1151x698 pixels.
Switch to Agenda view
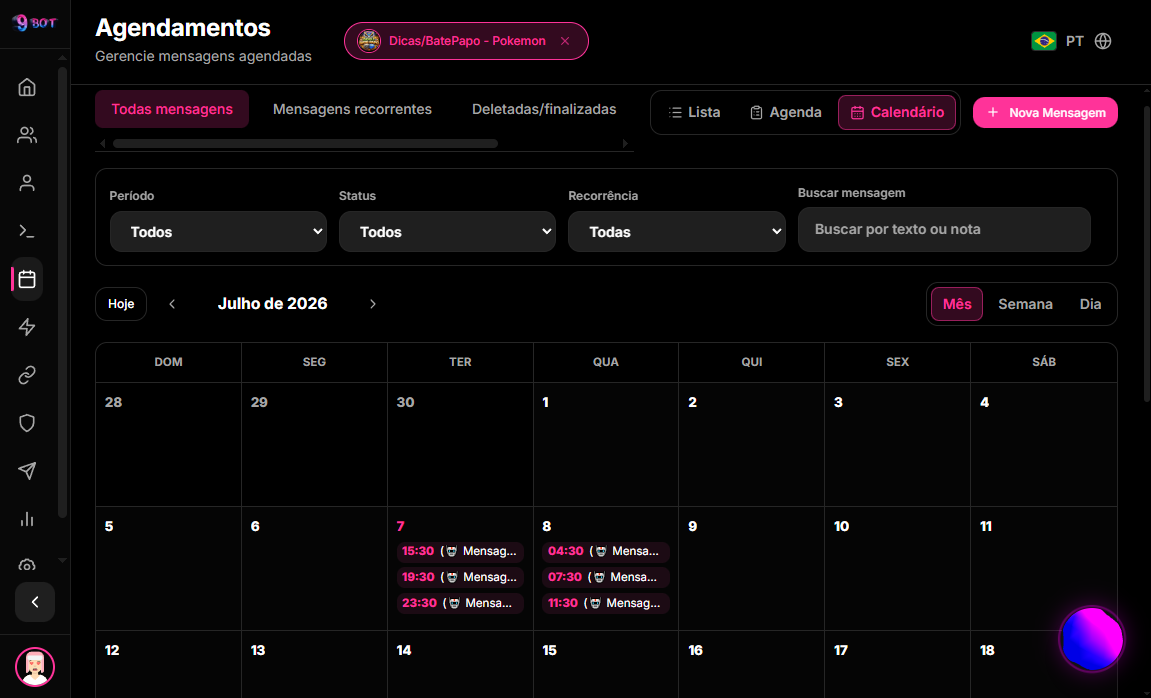(785, 112)
